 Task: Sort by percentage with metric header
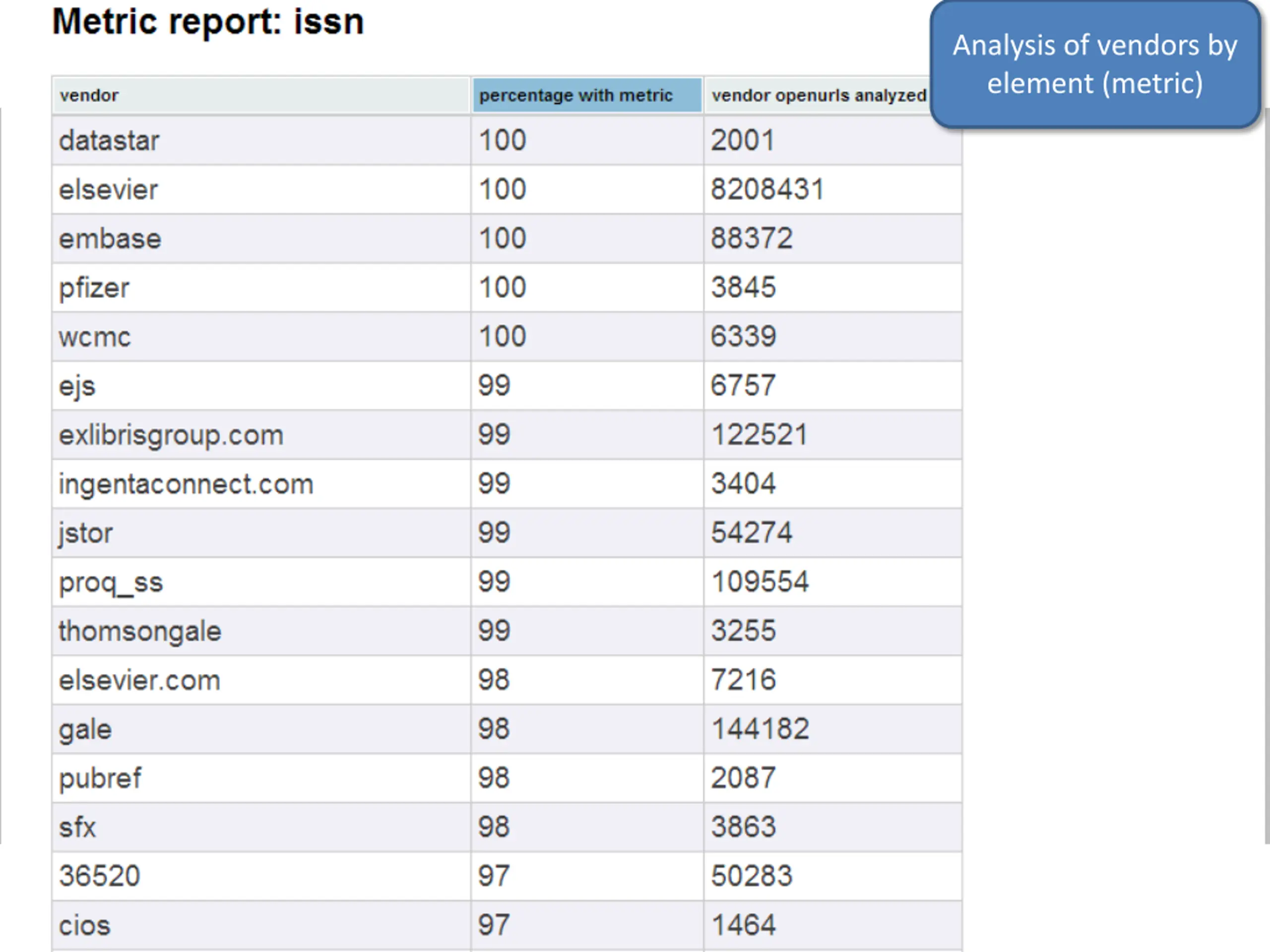click(587, 95)
